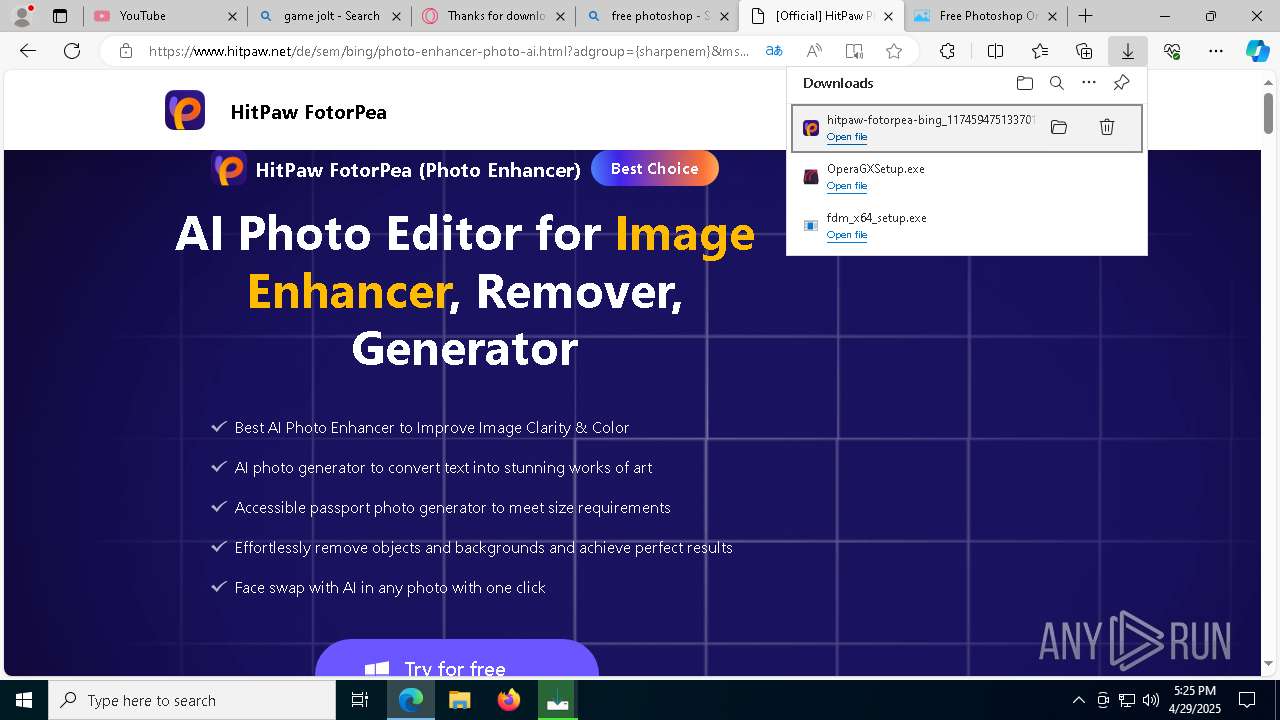Close the YouTube tab
The width and height of the screenshot is (1280, 720).
click(x=232, y=16)
